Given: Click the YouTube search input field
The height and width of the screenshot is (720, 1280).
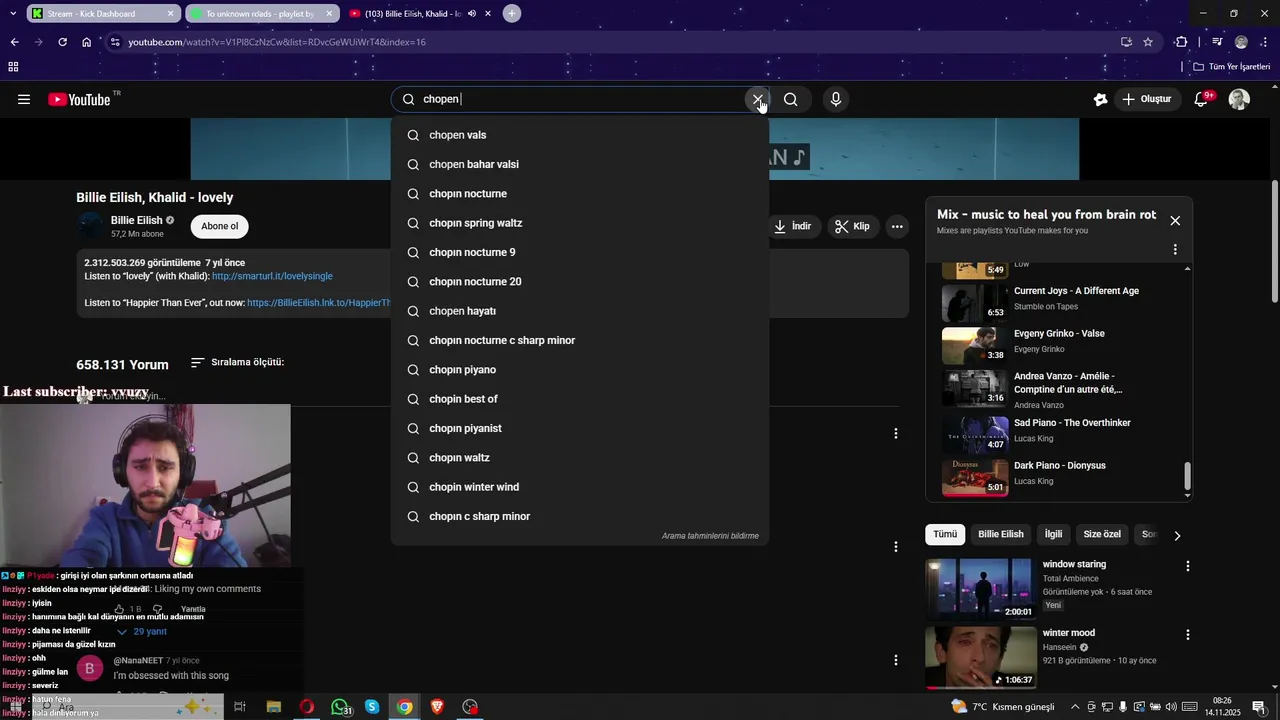Looking at the screenshot, I should tap(580, 99).
